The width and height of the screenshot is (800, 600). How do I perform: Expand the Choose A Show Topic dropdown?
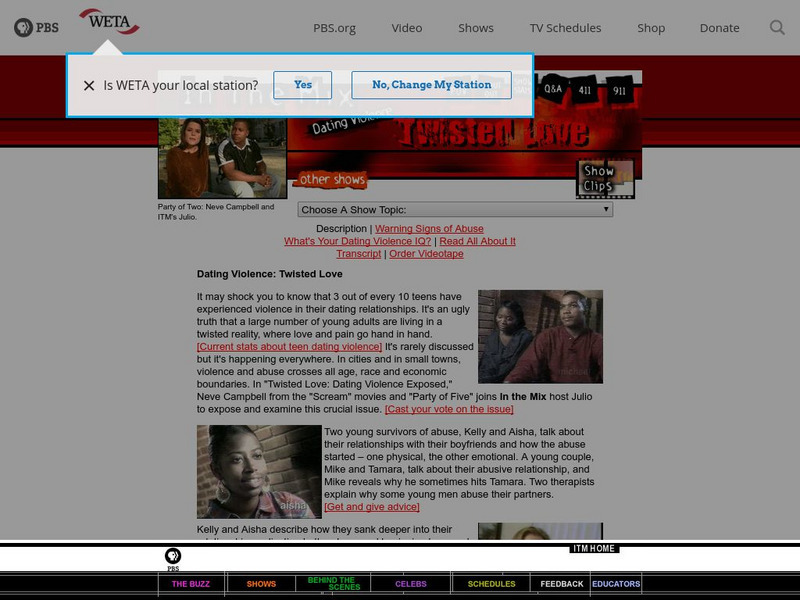(x=455, y=209)
